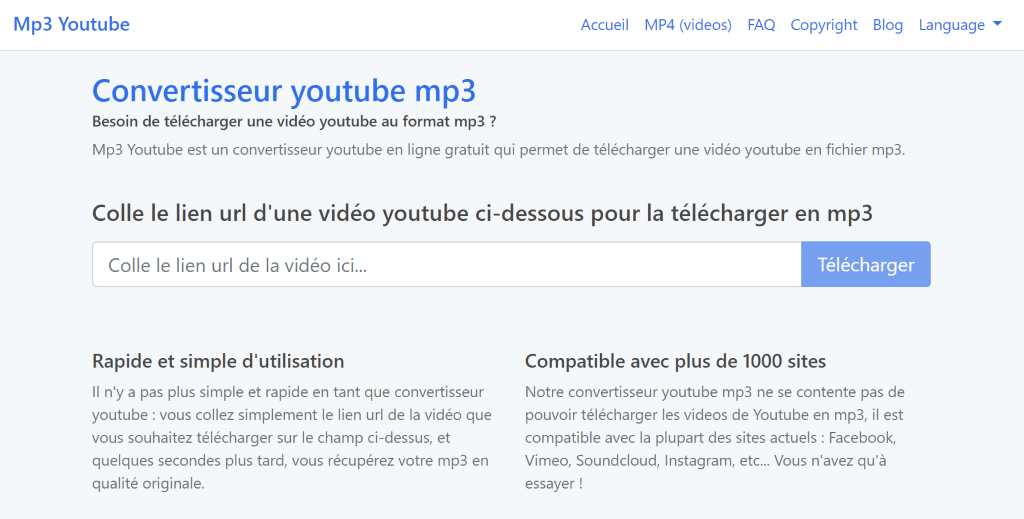Click heading Rapide et simple d'utilisation
Viewport: 1024px width, 519px height.
pos(218,361)
